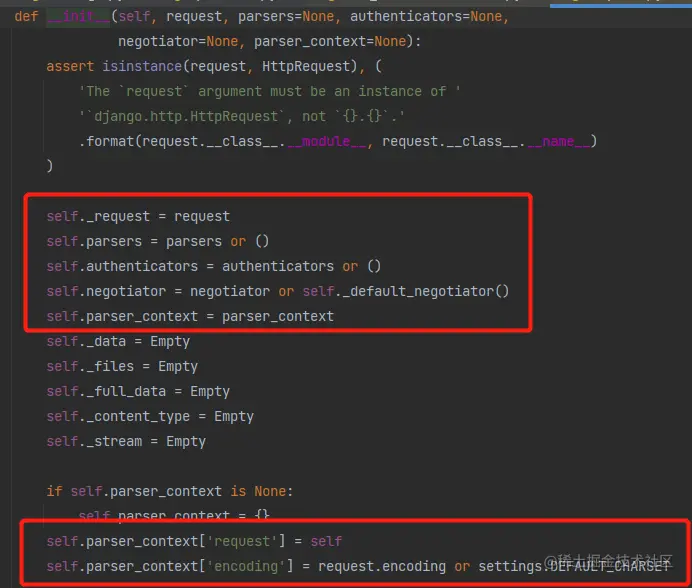Click the 'encoding' key string

pyautogui.click(x=246, y=566)
